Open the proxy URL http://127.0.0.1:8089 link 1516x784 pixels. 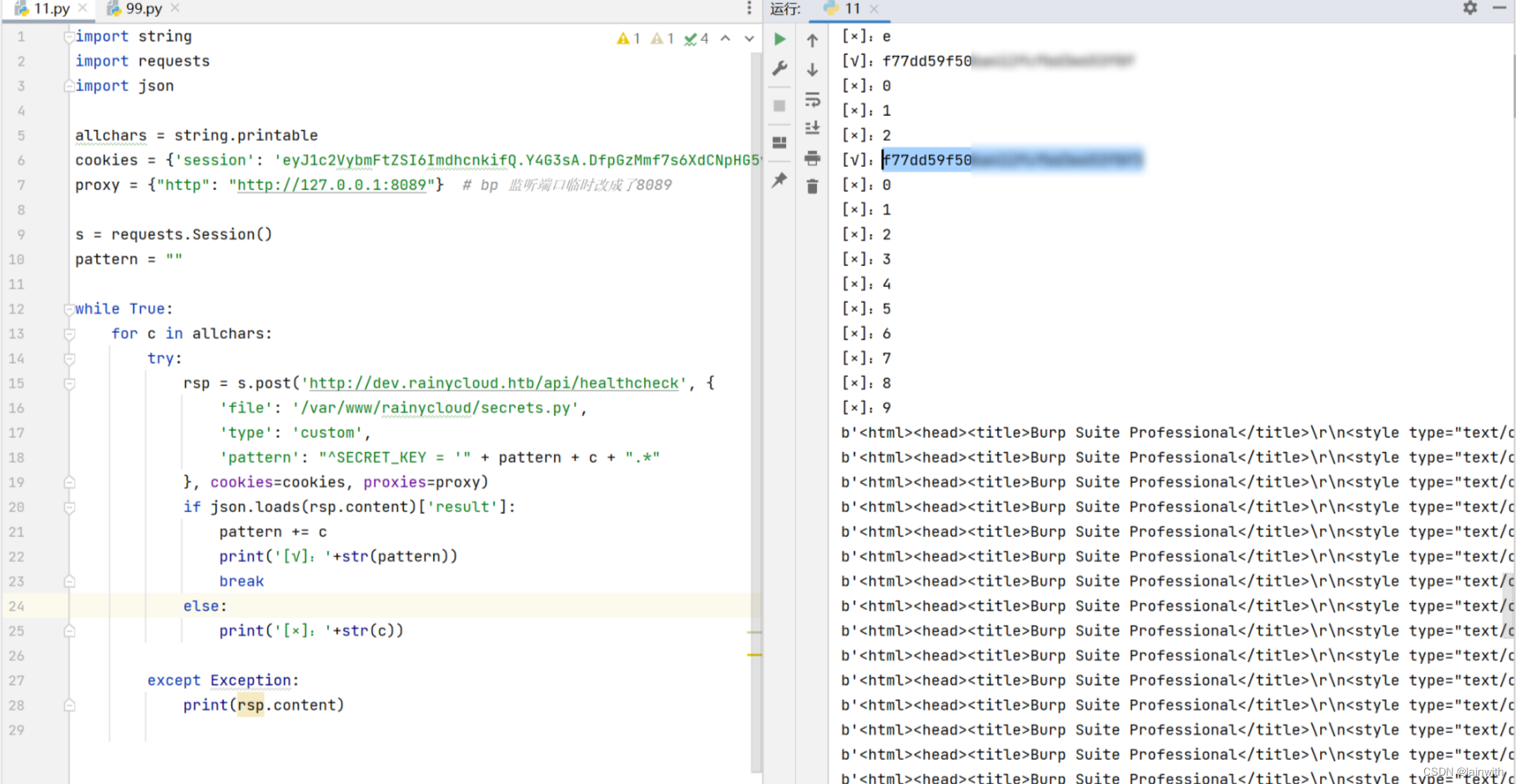332,185
